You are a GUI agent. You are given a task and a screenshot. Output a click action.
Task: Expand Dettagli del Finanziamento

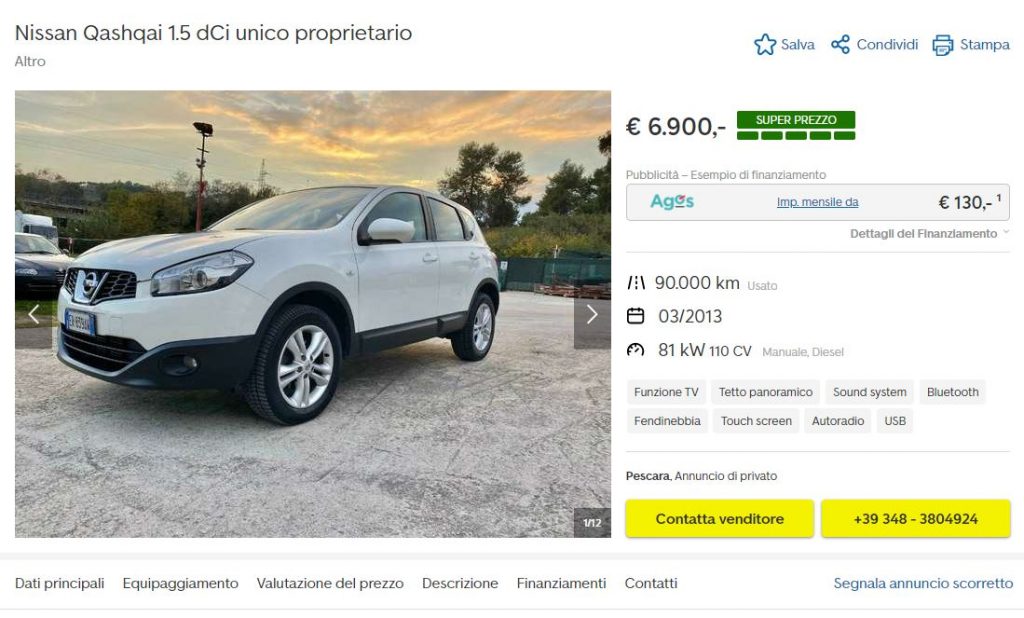coord(929,234)
